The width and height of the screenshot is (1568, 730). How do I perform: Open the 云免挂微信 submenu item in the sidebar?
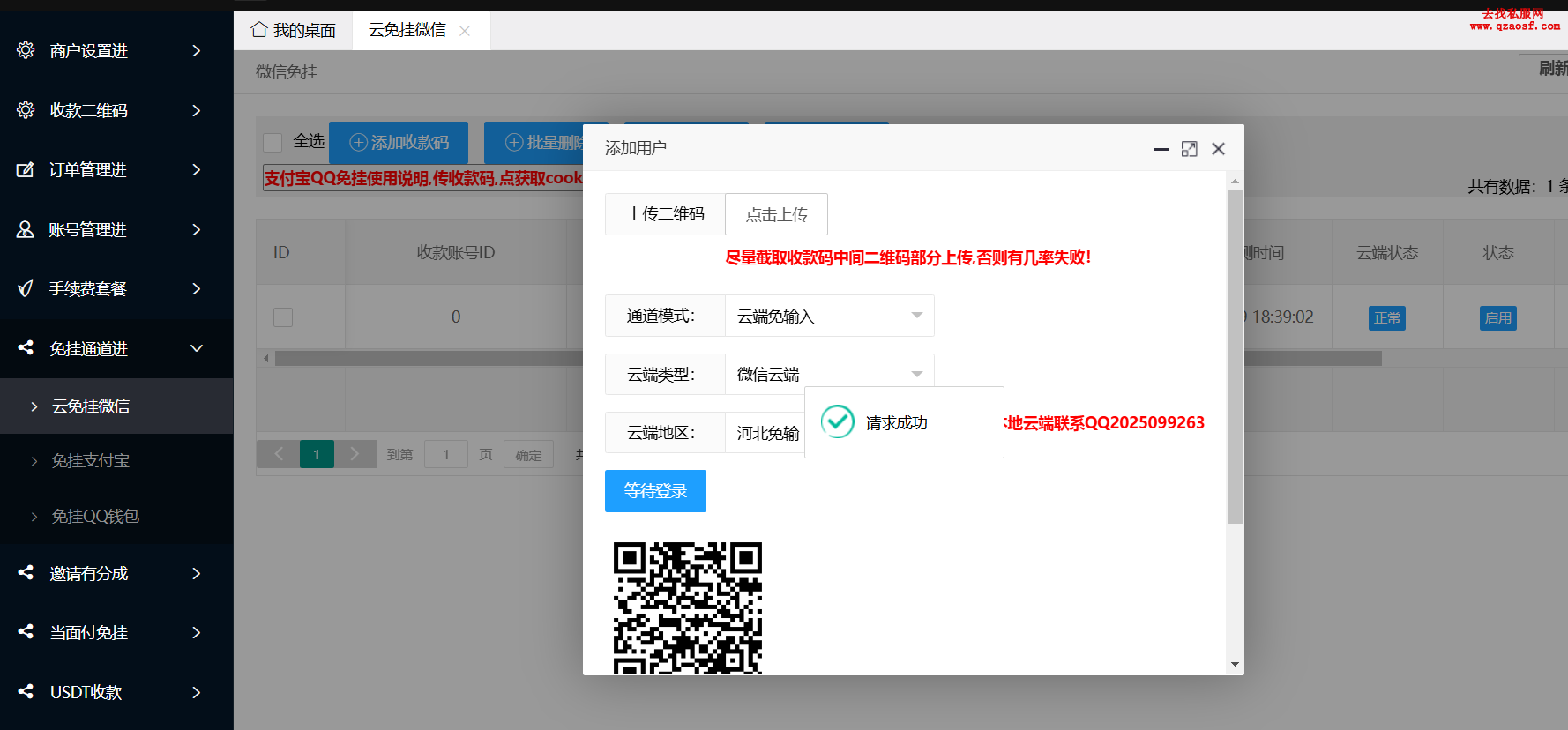[x=116, y=406]
